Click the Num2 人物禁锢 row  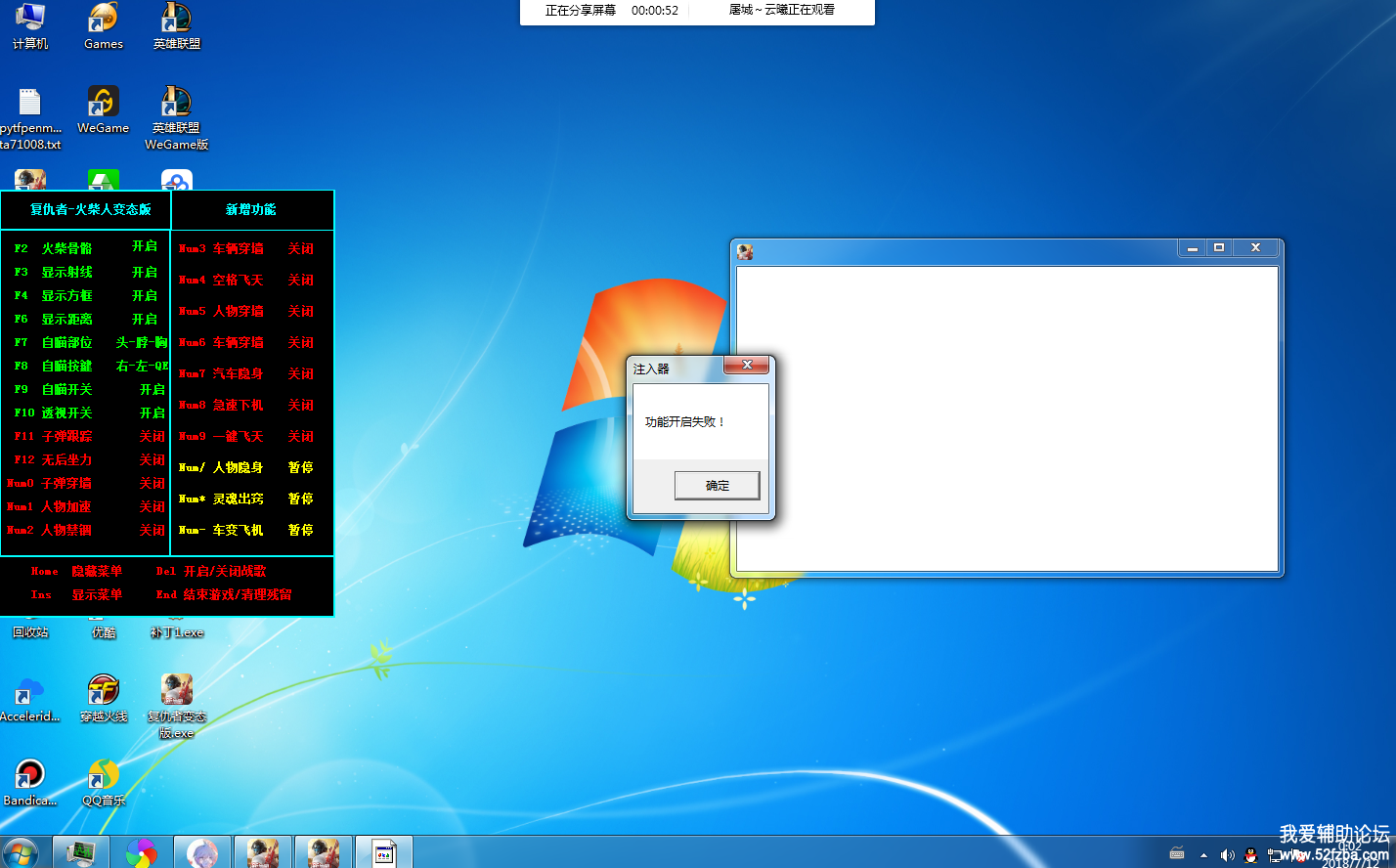click(85, 530)
